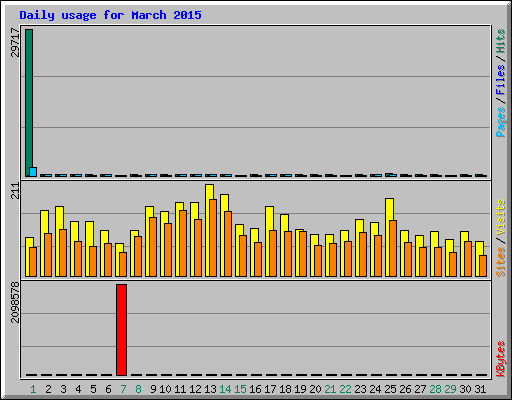Viewport: 512px width, 400px height.
Task: Click the orange sites bar for day 31
Action: tap(483, 266)
